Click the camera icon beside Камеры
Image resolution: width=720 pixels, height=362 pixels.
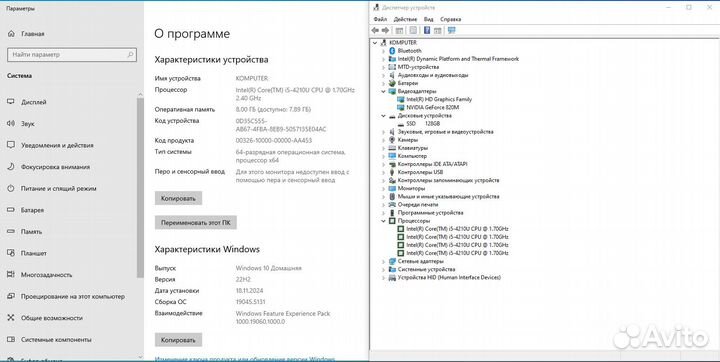[392, 140]
